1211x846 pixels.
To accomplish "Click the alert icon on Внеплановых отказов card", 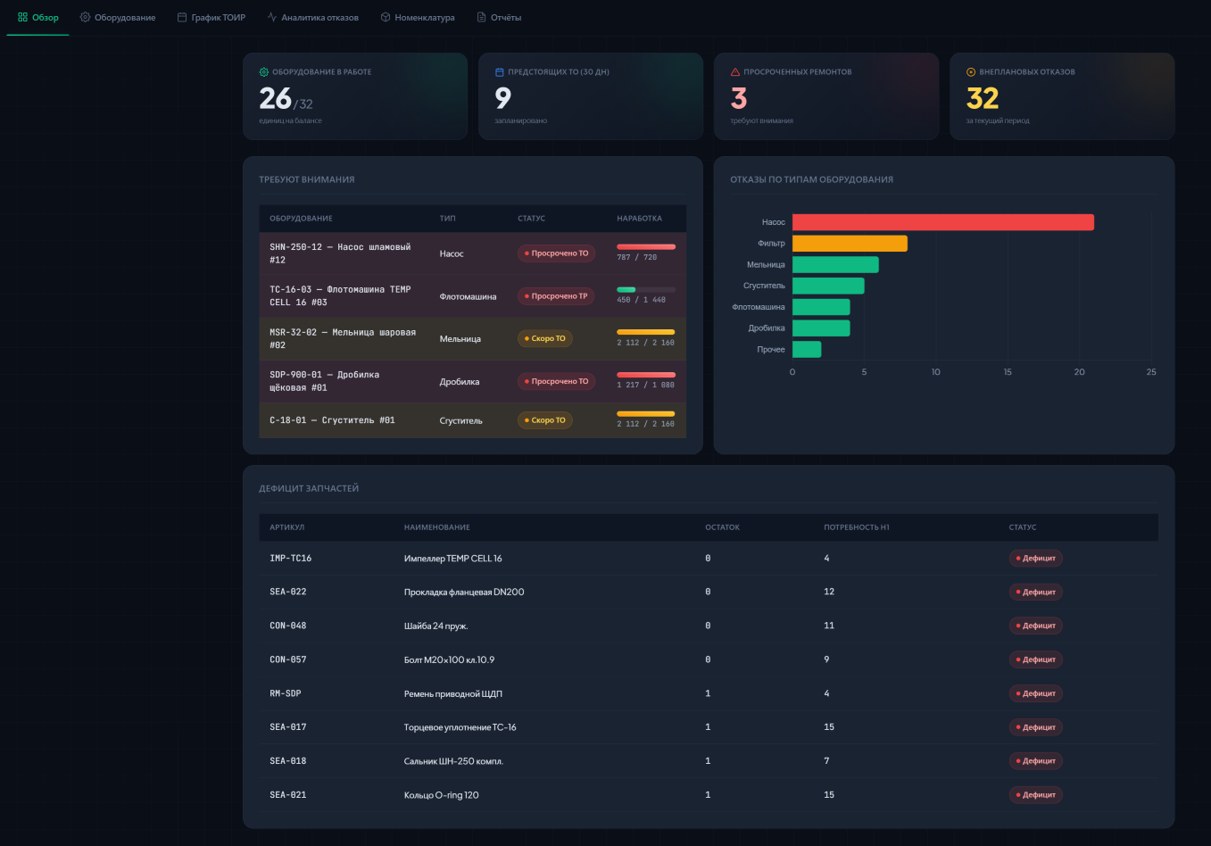I will click(971, 72).
